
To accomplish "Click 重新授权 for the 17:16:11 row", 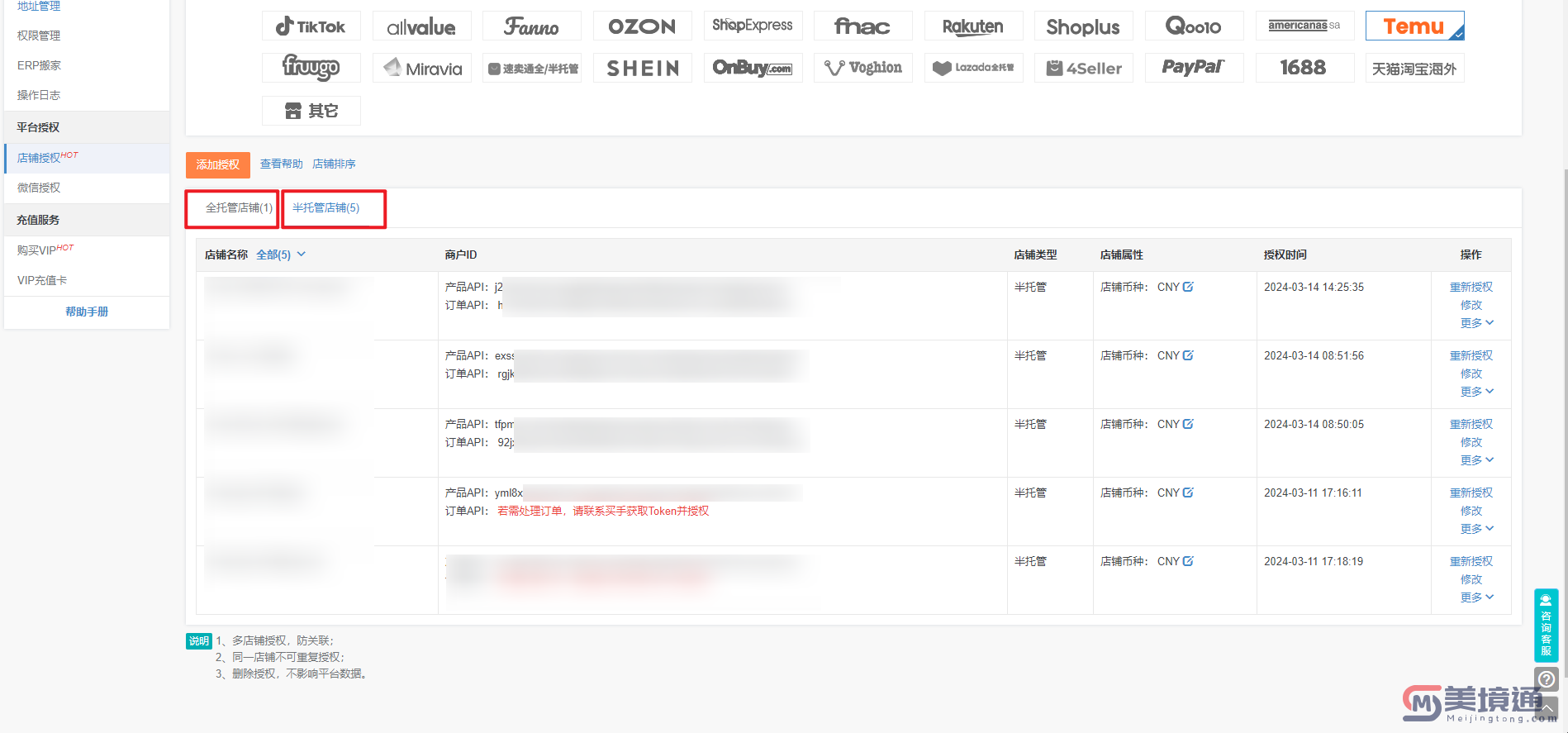I will [x=1471, y=493].
